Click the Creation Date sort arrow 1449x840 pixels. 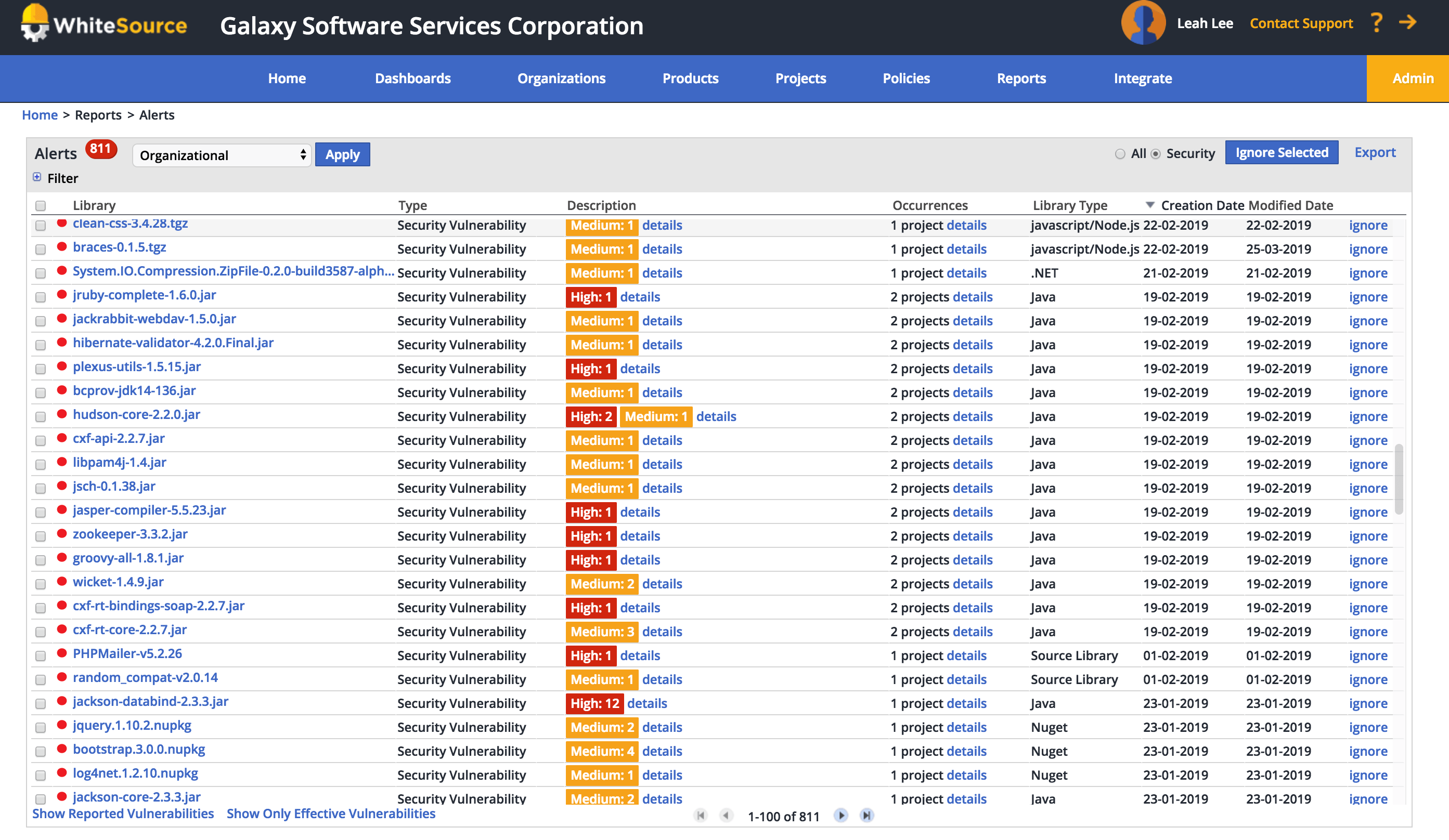pos(1149,205)
